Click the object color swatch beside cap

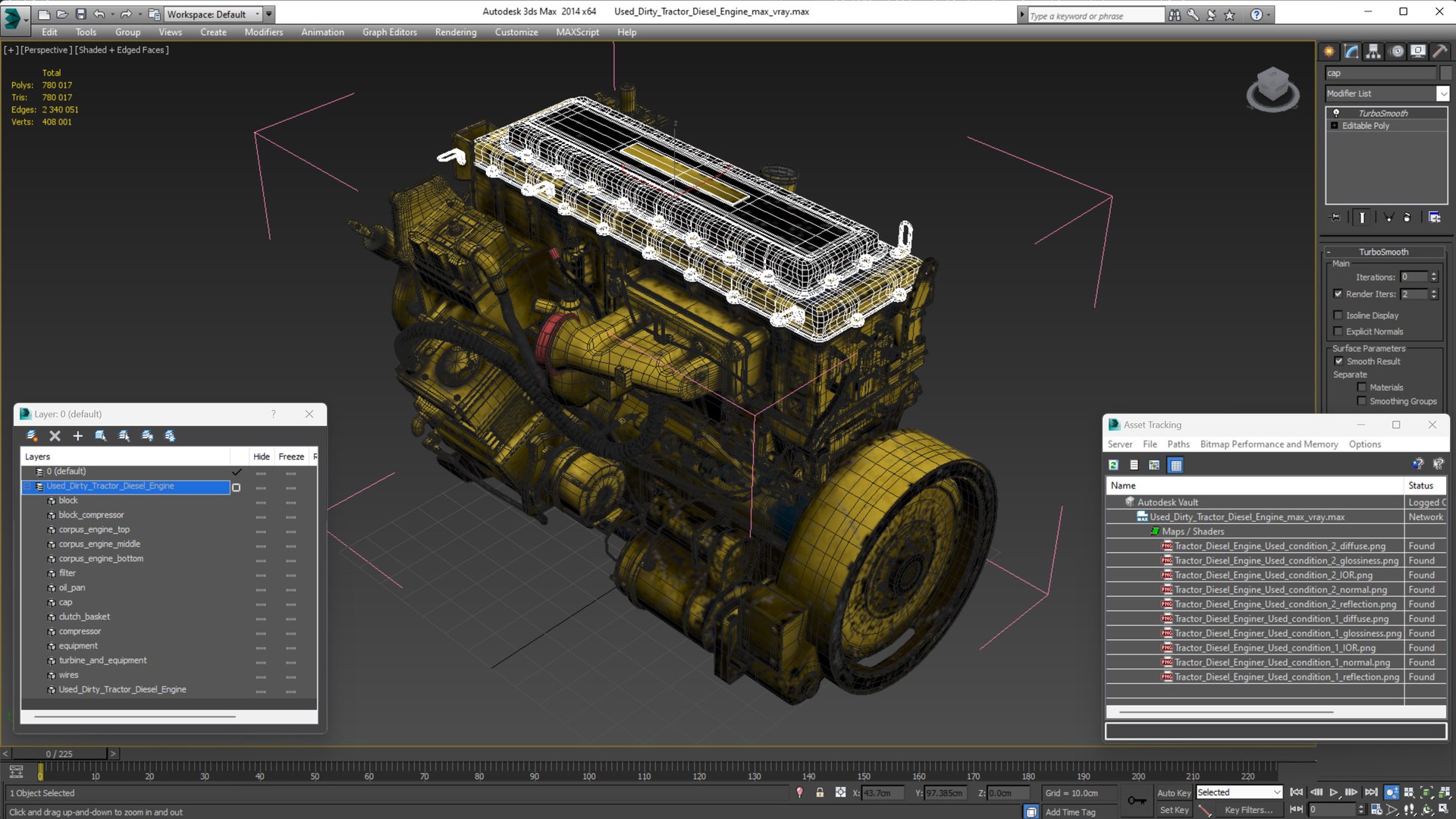(1445, 73)
